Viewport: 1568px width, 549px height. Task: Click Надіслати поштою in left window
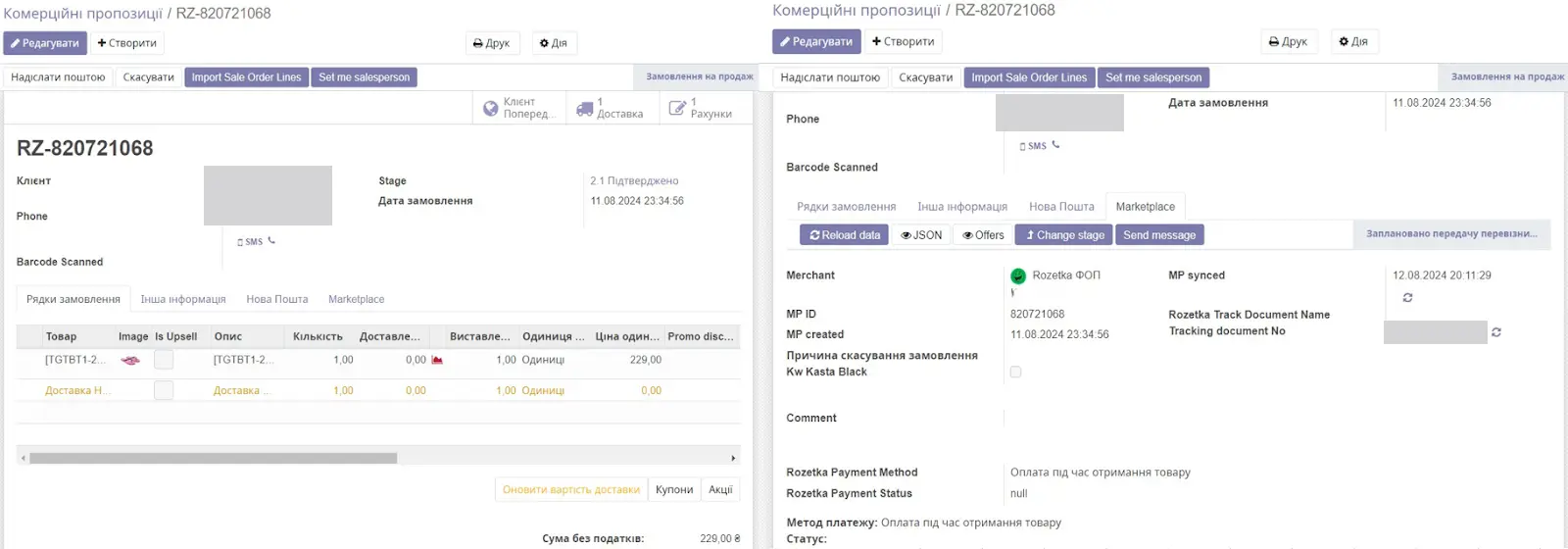pos(58,77)
